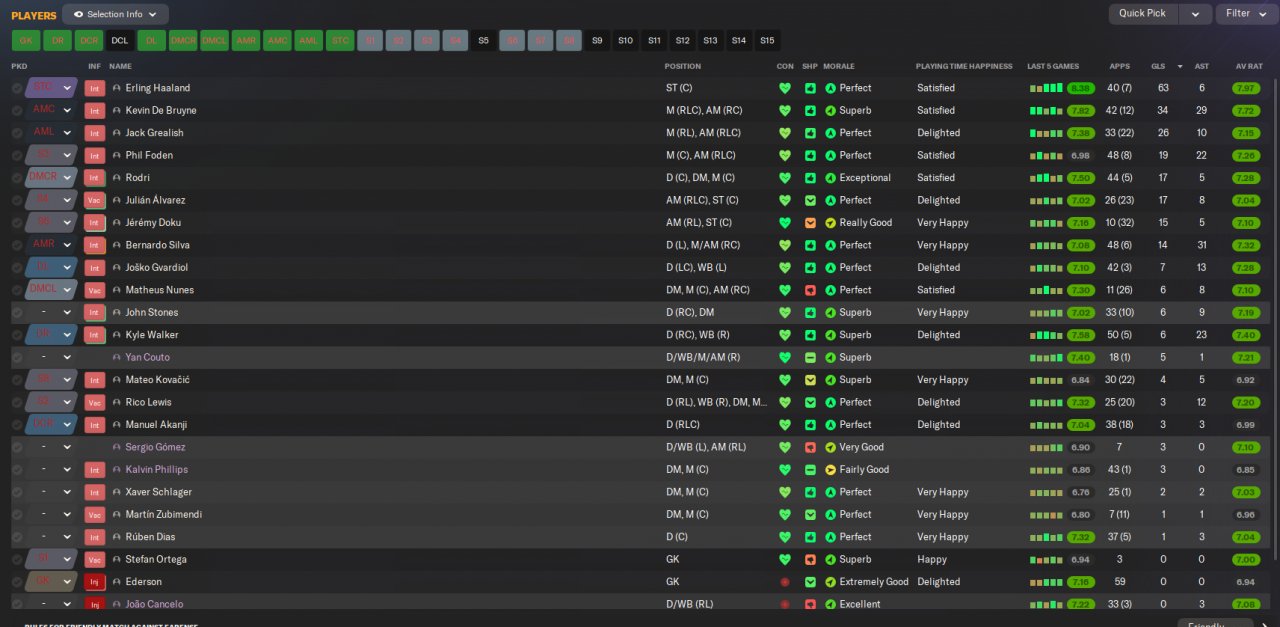Click Ederson's Inj injury icon

point(95,582)
